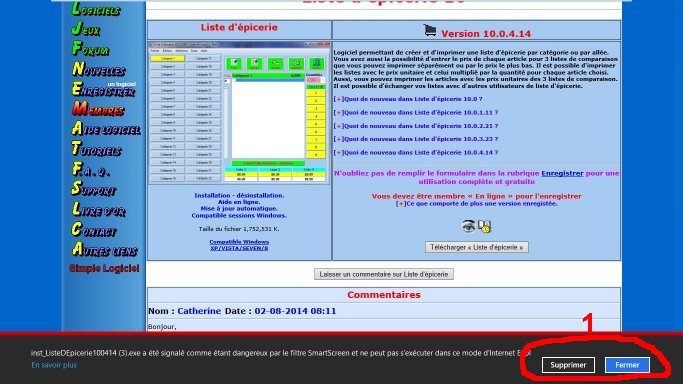The height and width of the screenshot is (384, 683).
Task: Open the Tutoriels menu entry
Action: point(96,149)
